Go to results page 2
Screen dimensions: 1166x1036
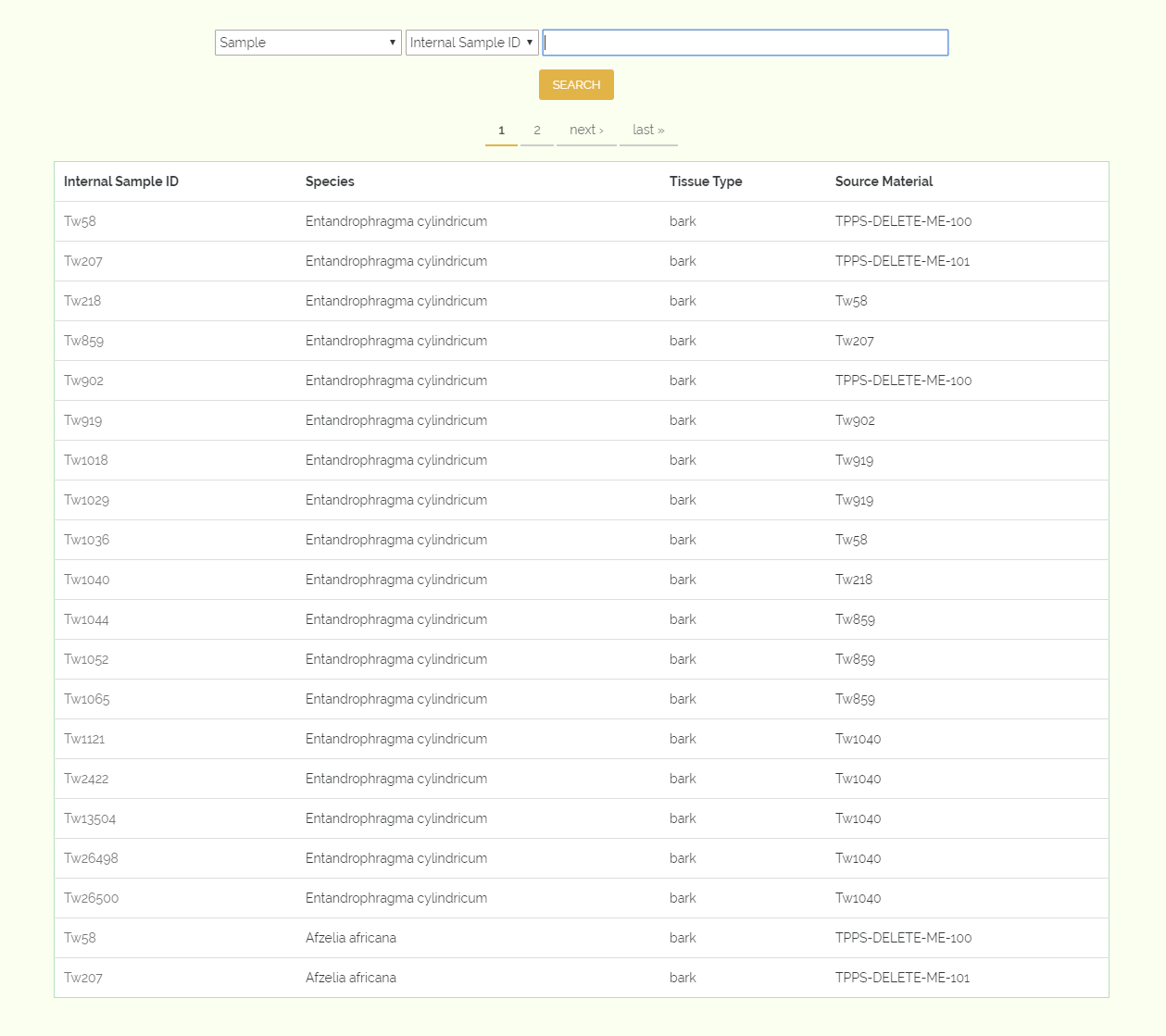537,131
